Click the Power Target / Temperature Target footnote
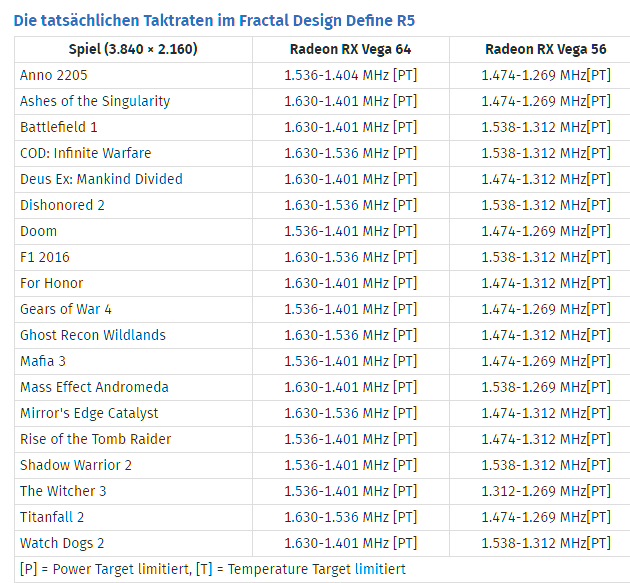 pos(213,569)
